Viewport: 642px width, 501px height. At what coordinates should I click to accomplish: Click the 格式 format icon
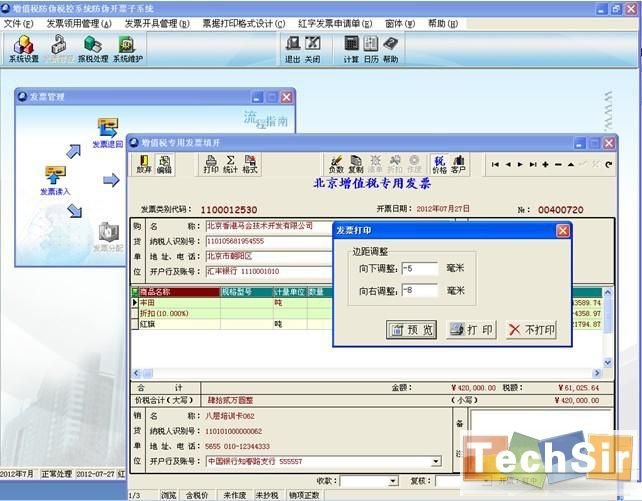(x=250, y=164)
